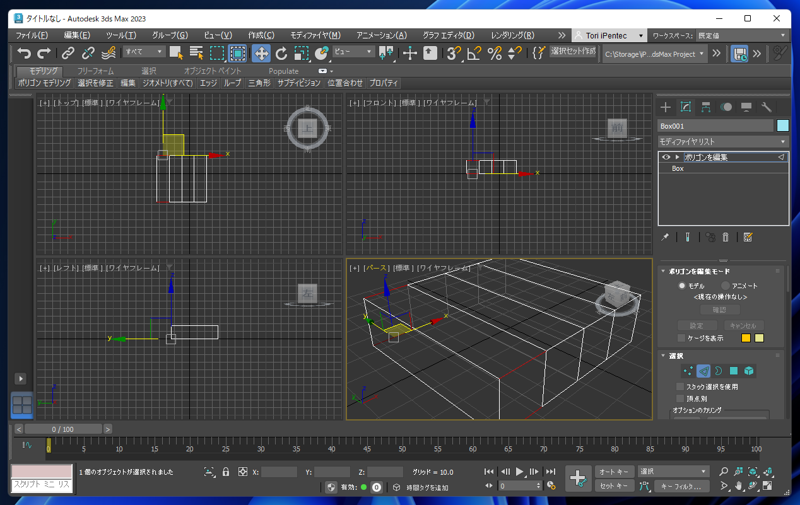The height and width of the screenshot is (505, 800).
Task: Toggle セットキー set key mode
Action: (614, 486)
